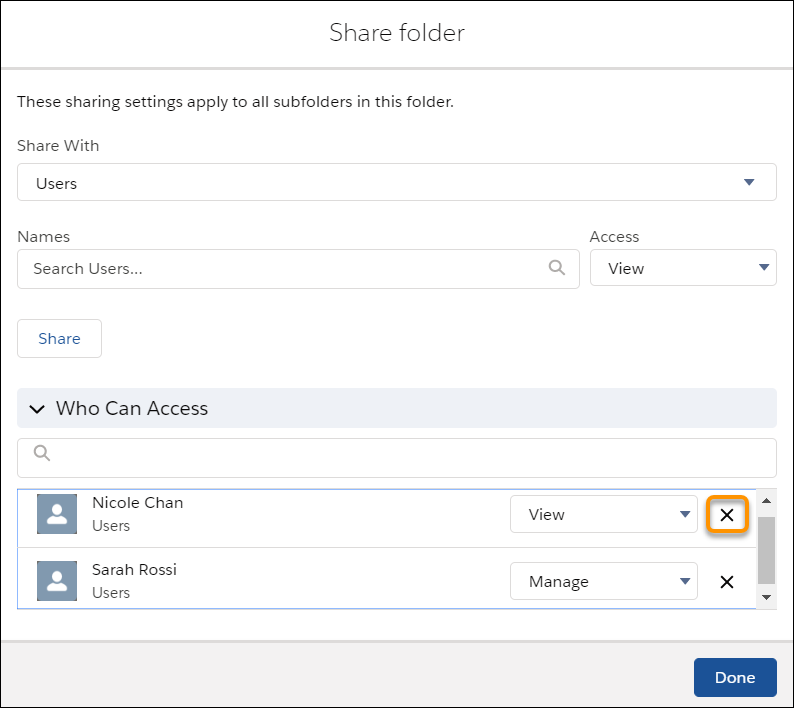The width and height of the screenshot is (794, 708).
Task: Collapse the Who Can Access section
Action: [x=37, y=409]
